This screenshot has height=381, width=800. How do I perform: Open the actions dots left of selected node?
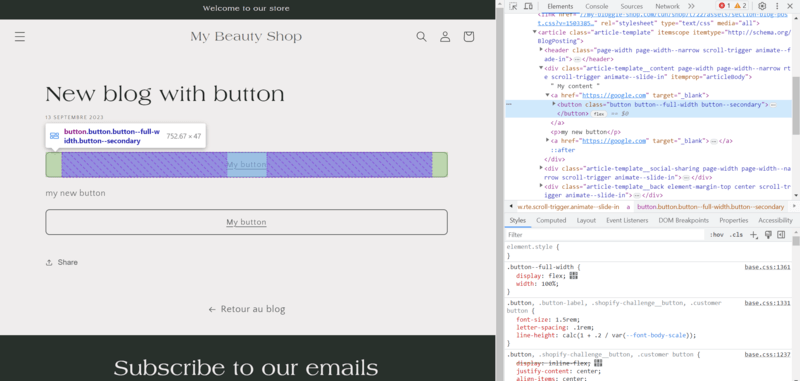(509, 105)
